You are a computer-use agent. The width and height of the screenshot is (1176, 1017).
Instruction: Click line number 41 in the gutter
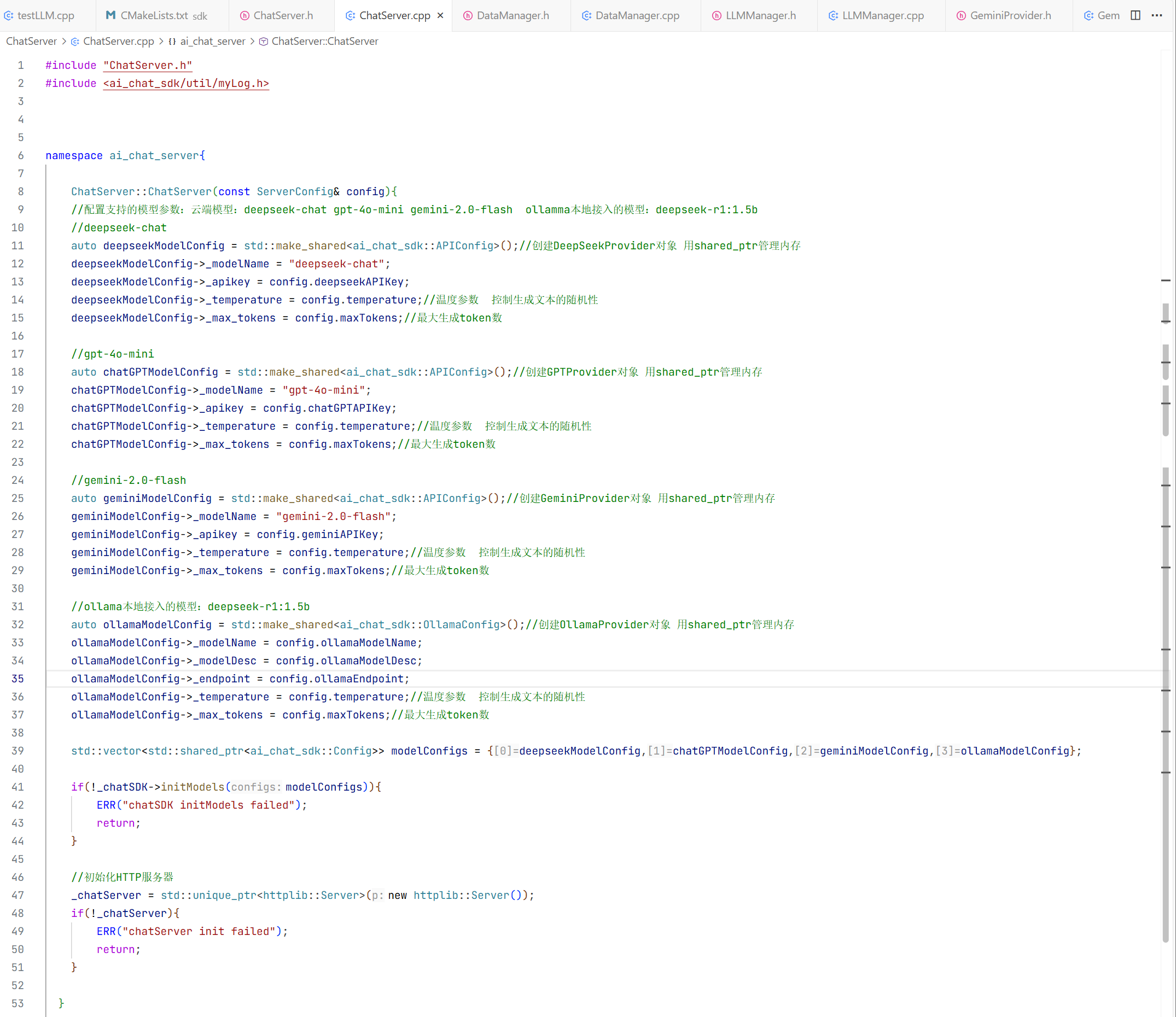coord(18,787)
